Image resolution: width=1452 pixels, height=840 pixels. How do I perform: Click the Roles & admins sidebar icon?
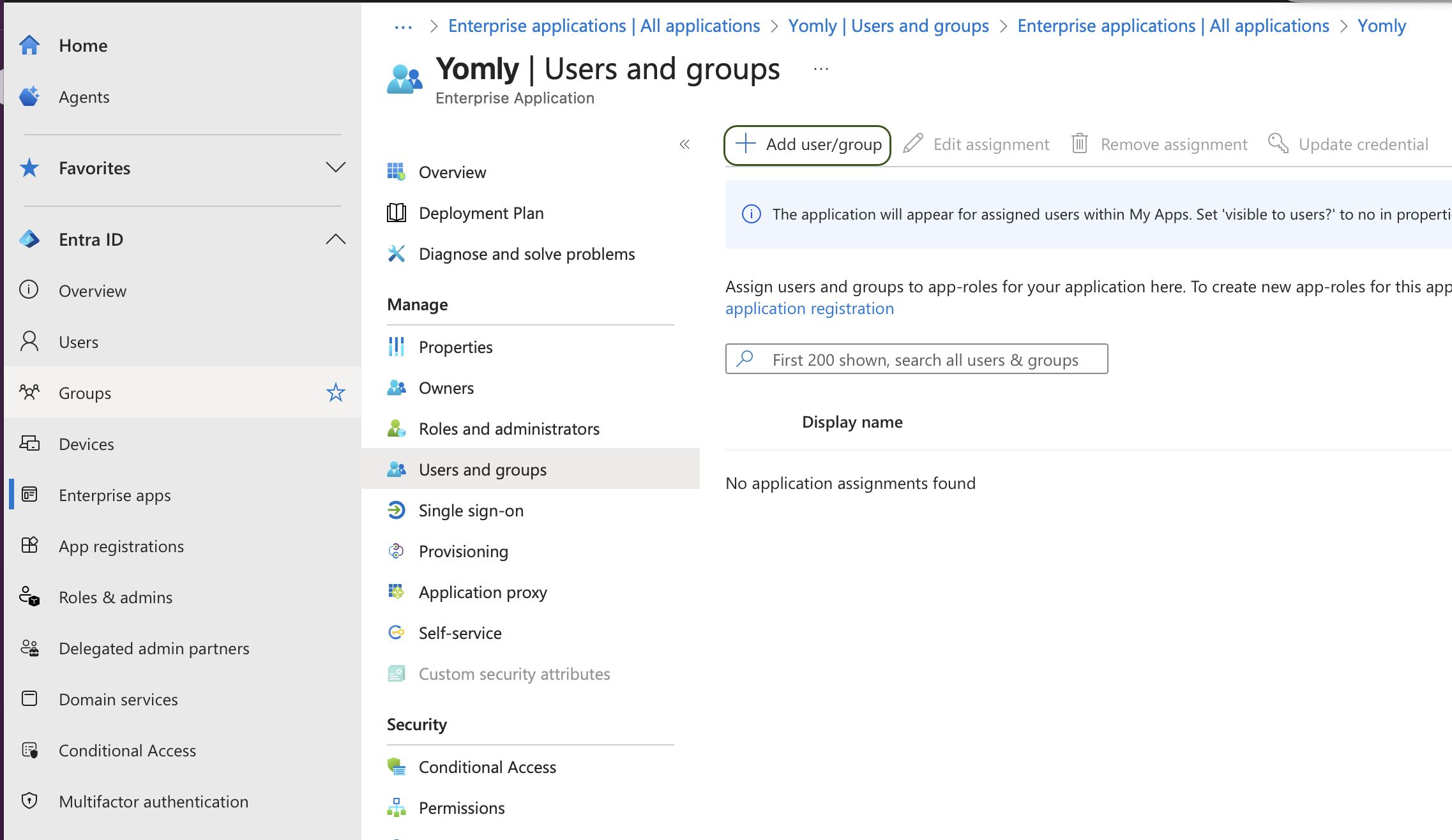tap(29, 597)
